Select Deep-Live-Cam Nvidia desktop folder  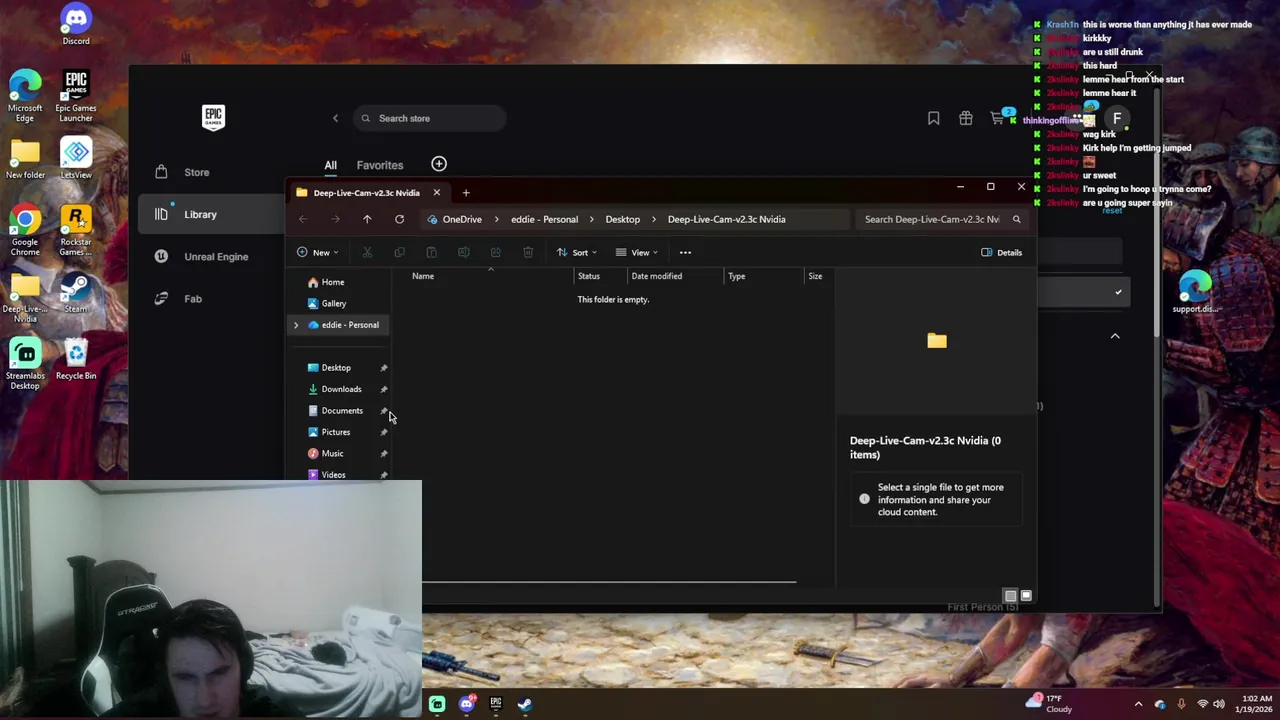click(x=25, y=298)
